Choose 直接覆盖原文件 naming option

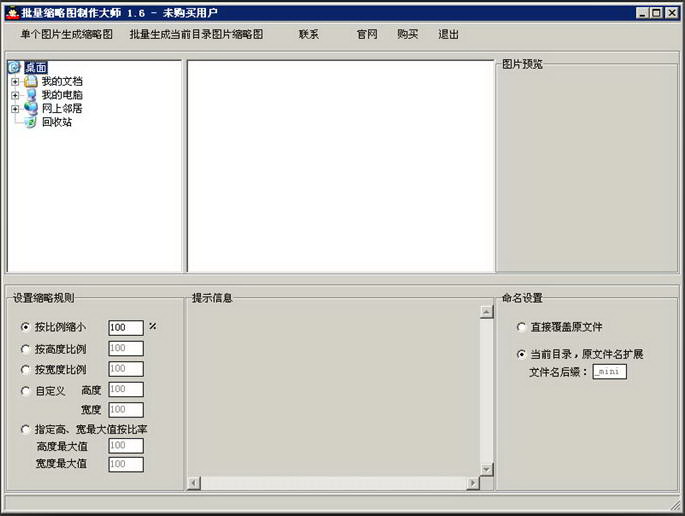(521, 327)
